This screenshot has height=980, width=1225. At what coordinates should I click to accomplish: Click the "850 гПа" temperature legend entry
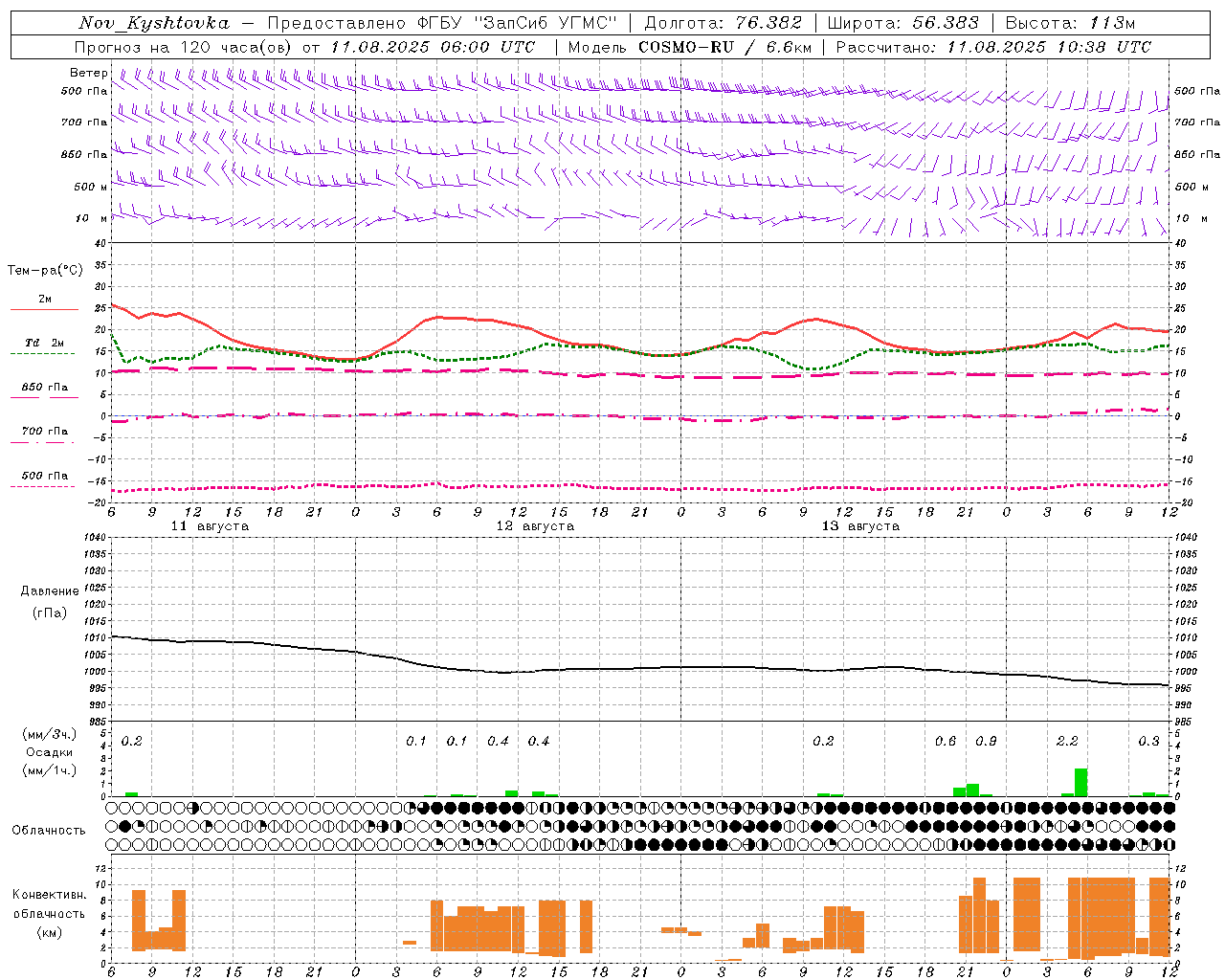(44, 388)
